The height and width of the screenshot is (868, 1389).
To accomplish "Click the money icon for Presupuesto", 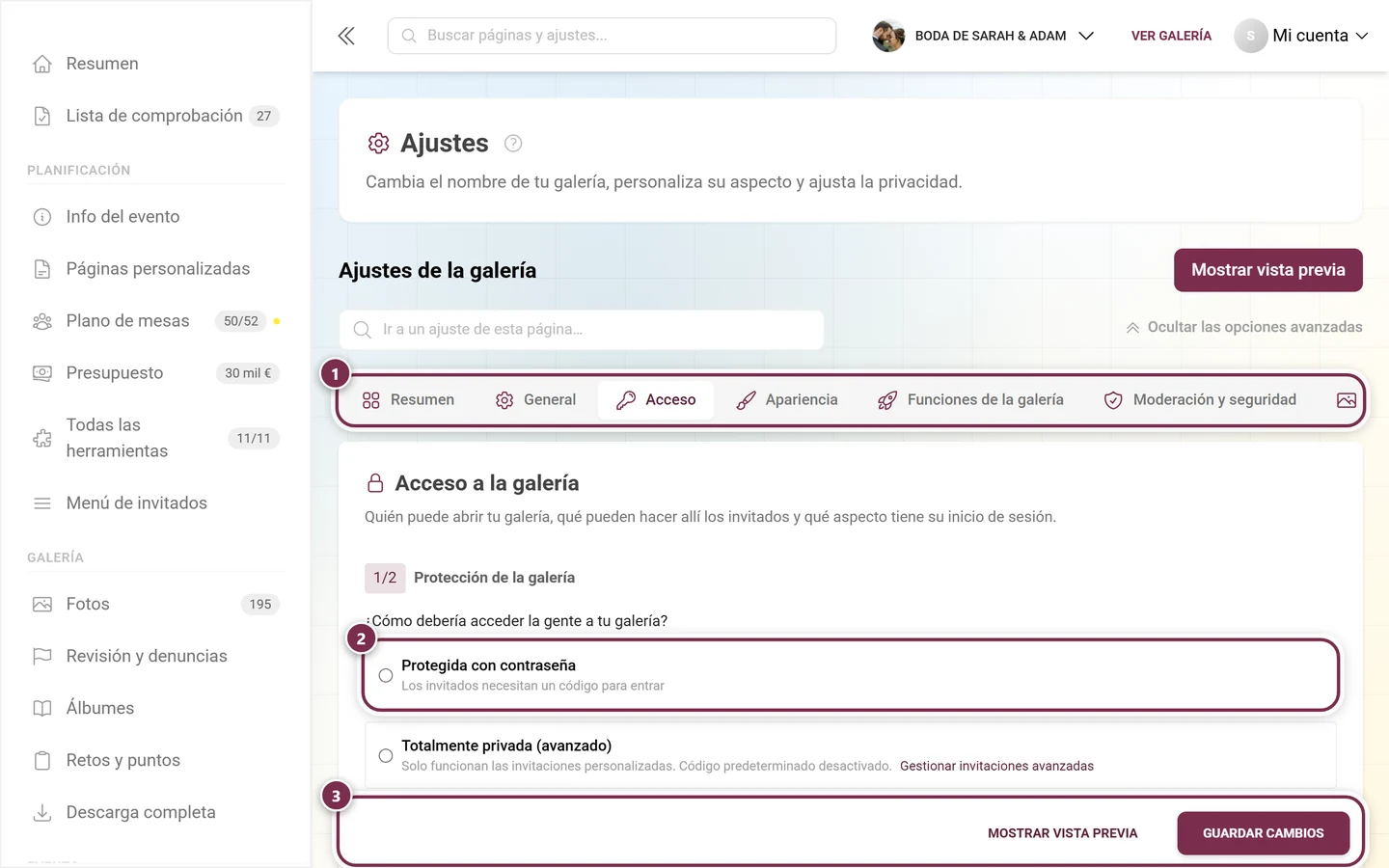I will point(42,373).
